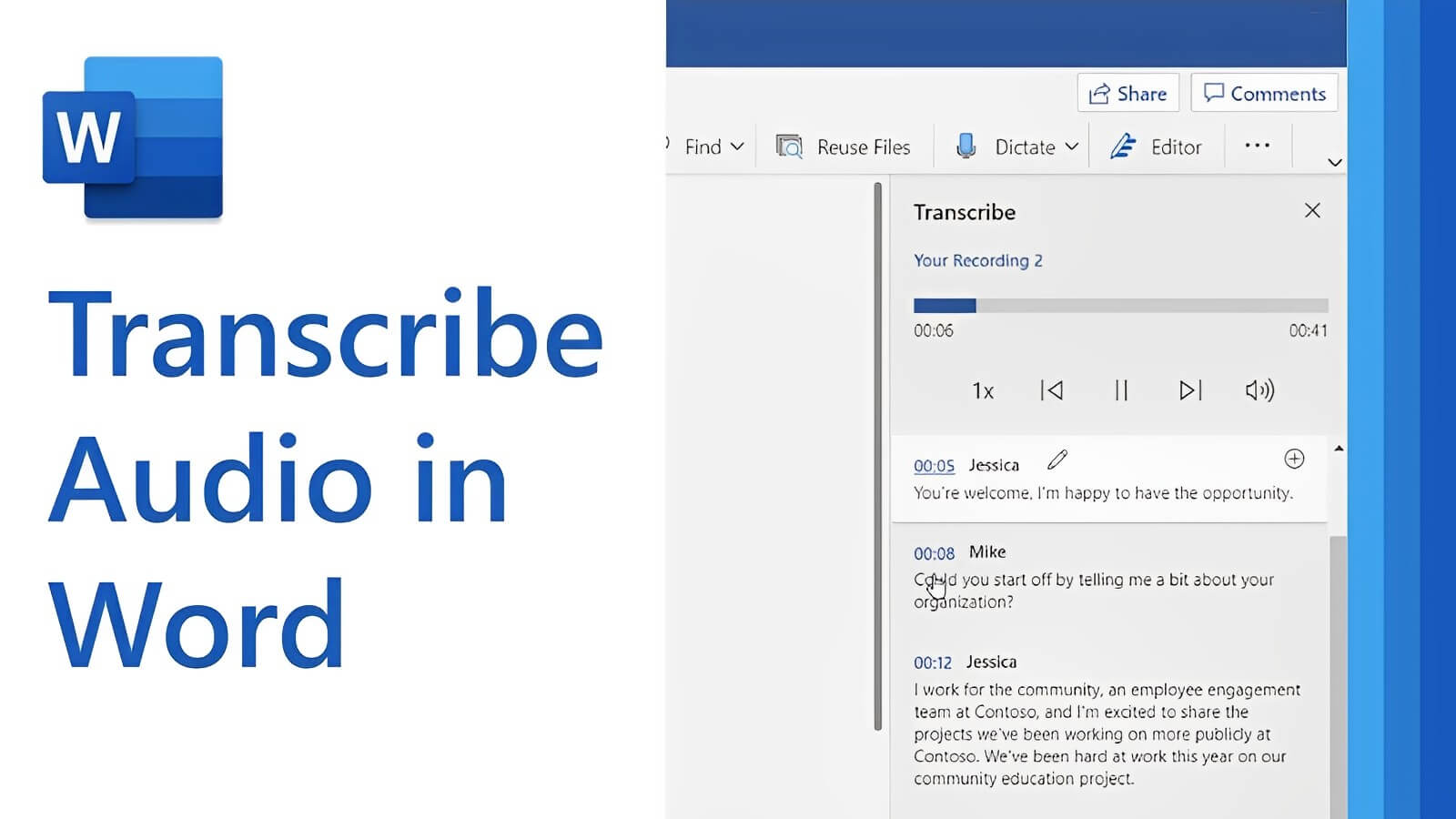Viewport: 1456px width, 819px height.
Task: Change the 1x playback speed
Action: 983,390
